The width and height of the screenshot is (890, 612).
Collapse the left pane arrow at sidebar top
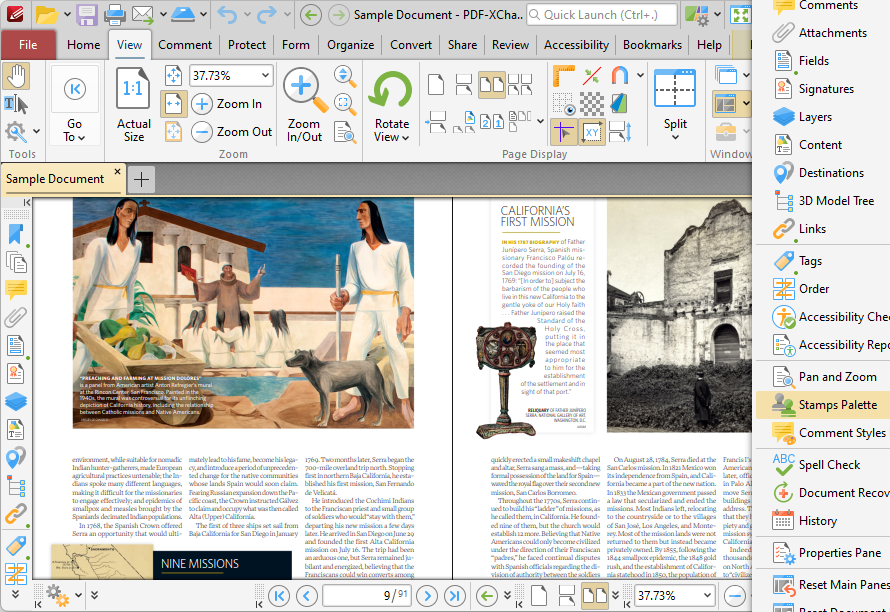26,203
